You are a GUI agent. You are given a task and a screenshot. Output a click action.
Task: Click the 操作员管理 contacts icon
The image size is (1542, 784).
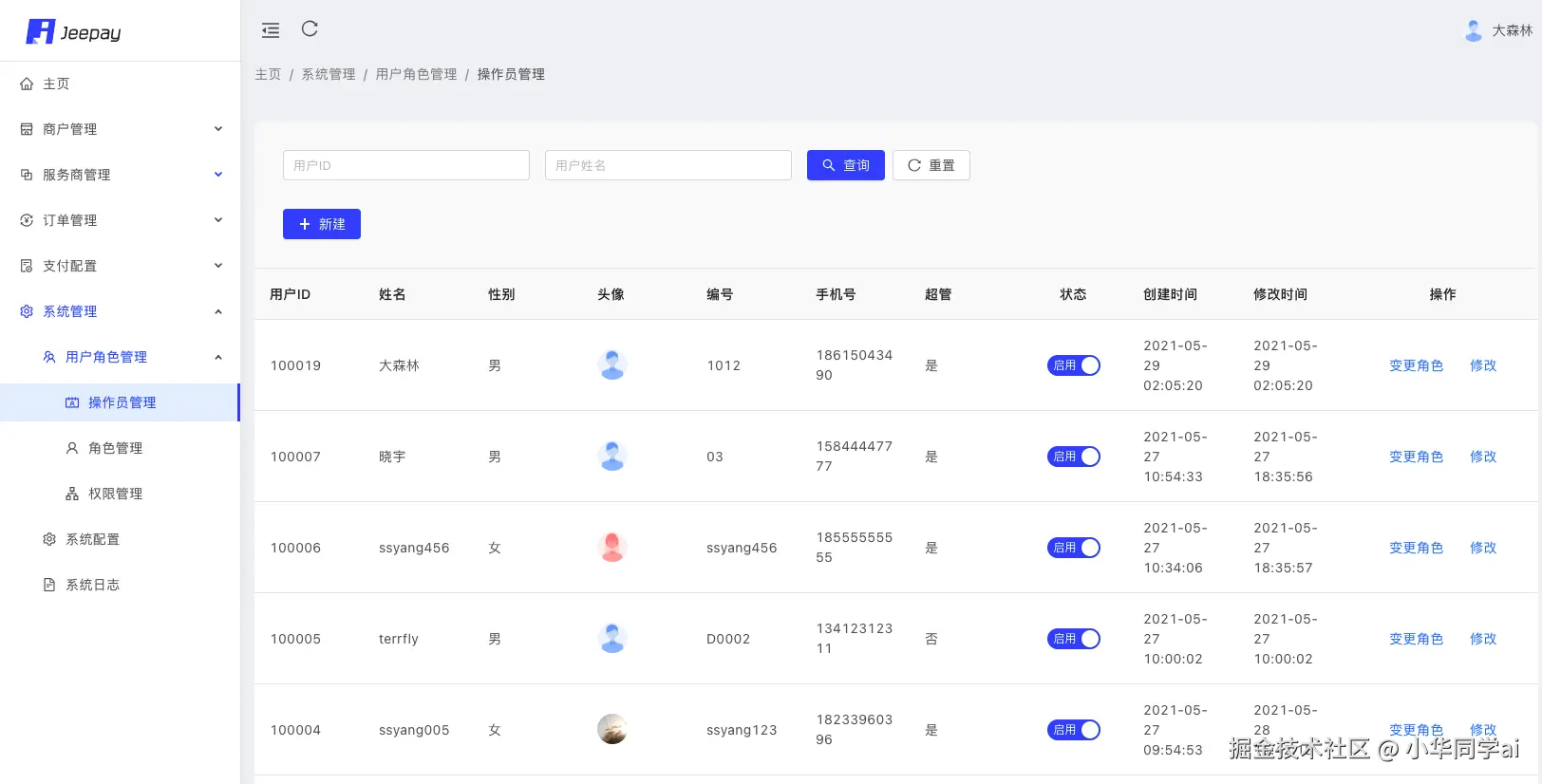pos(72,402)
